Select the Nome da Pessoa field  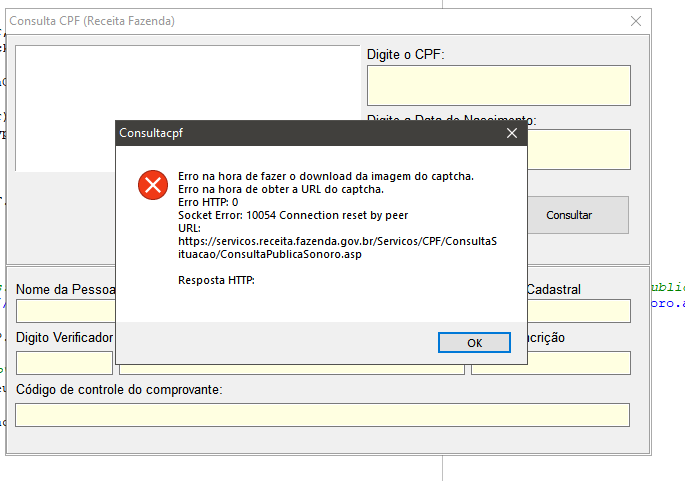pos(66,311)
